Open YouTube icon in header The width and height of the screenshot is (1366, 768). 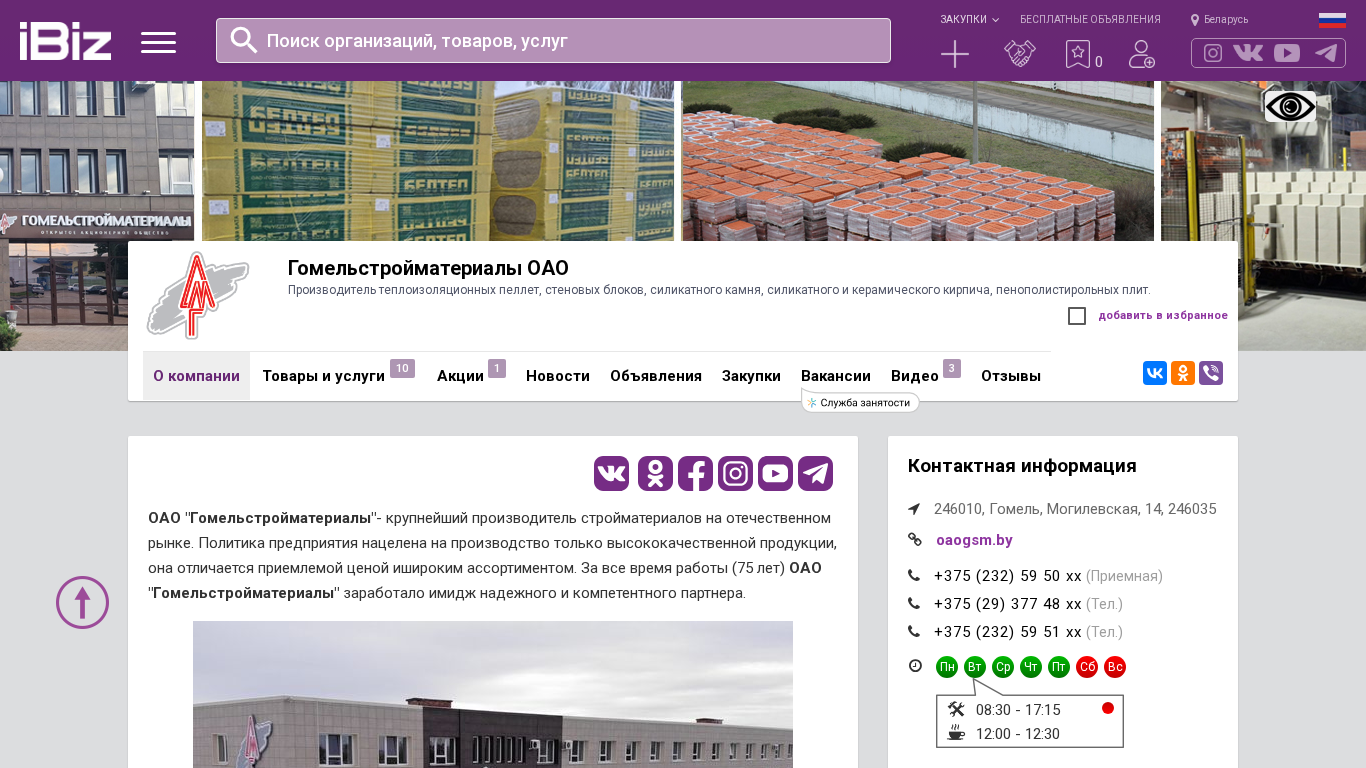pos(1287,53)
